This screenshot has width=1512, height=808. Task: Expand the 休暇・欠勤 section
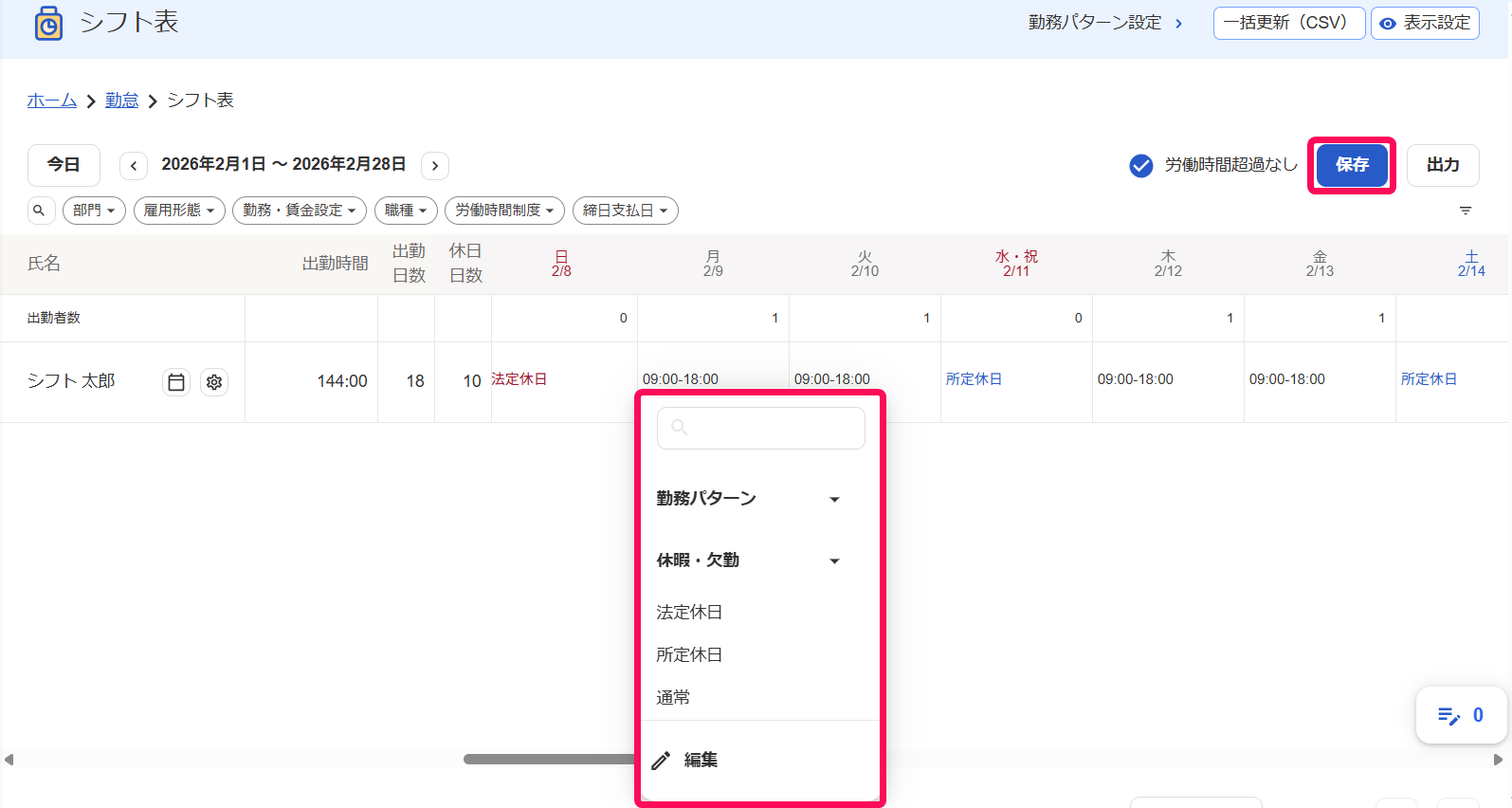(748, 560)
